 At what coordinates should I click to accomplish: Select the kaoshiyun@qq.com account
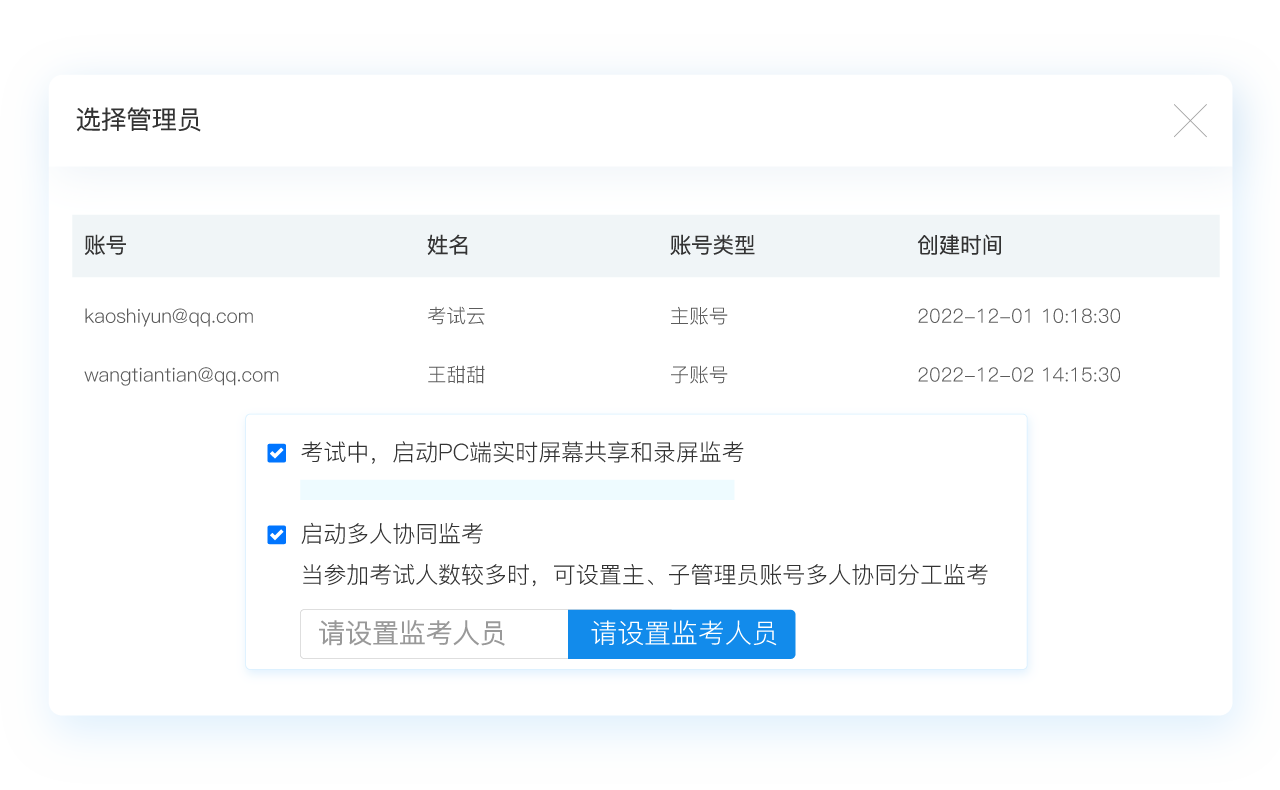169,317
